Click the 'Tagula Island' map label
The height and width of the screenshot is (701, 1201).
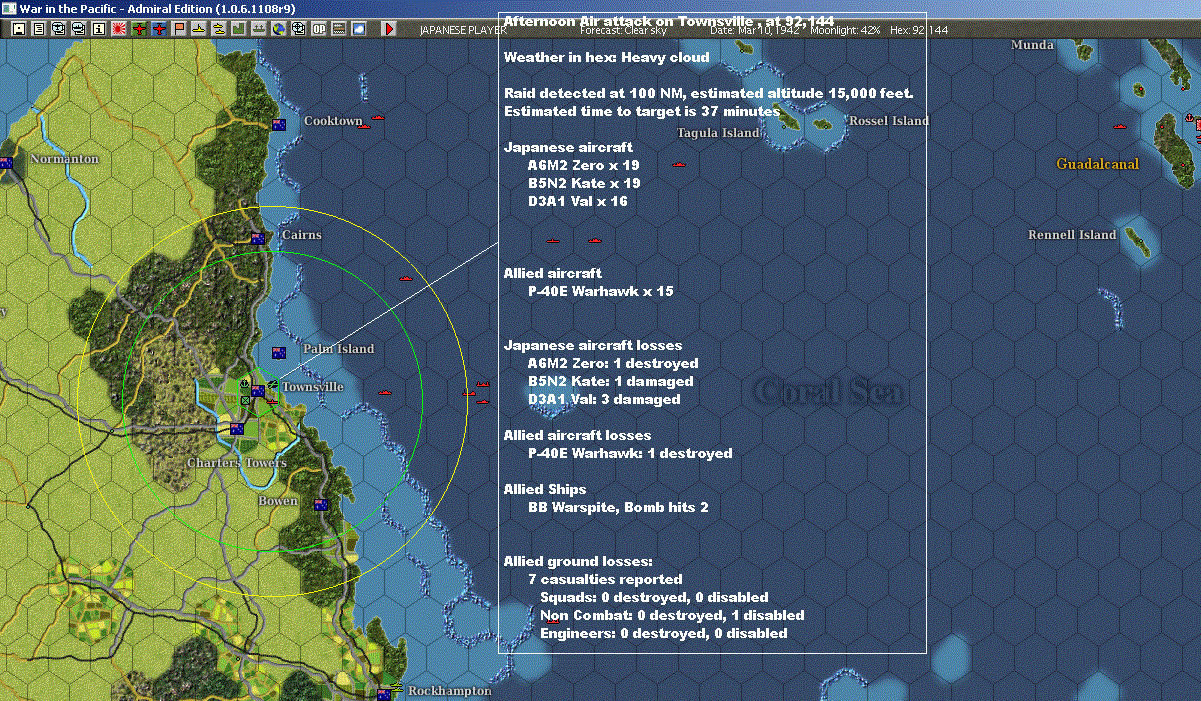tap(718, 132)
